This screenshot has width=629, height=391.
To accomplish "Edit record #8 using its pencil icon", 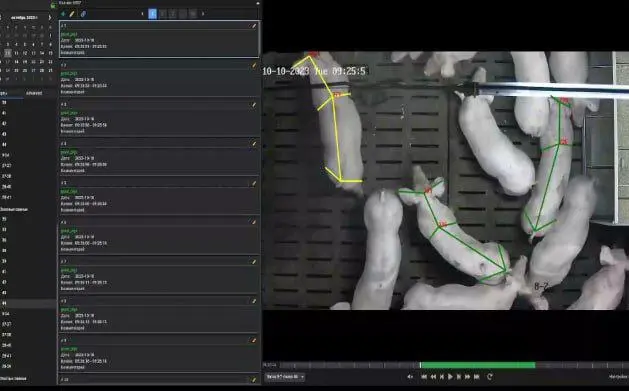I will [254, 301].
